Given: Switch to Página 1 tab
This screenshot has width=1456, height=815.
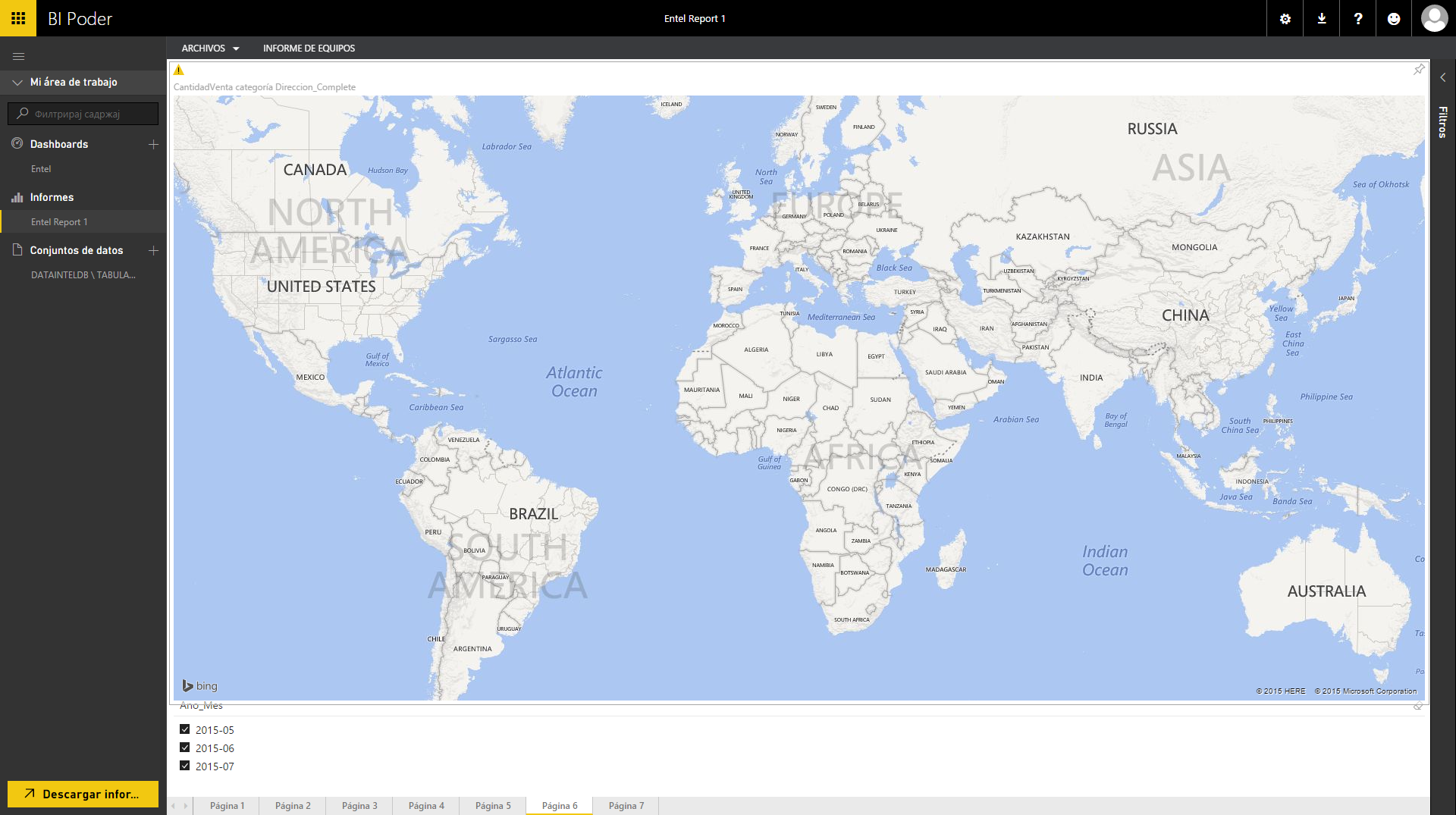Looking at the screenshot, I should (227, 806).
